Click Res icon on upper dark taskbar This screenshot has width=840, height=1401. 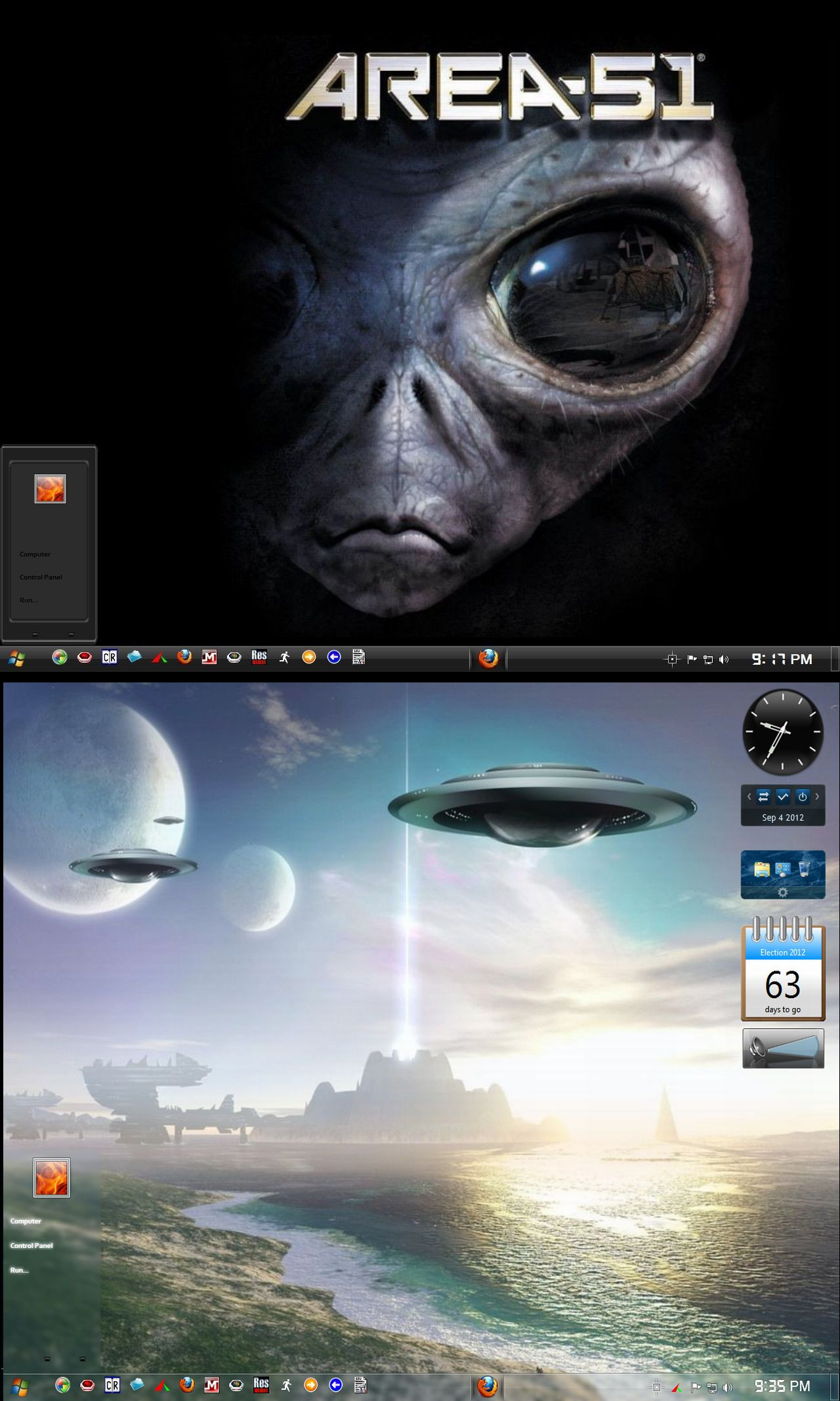pyautogui.click(x=259, y=657)
